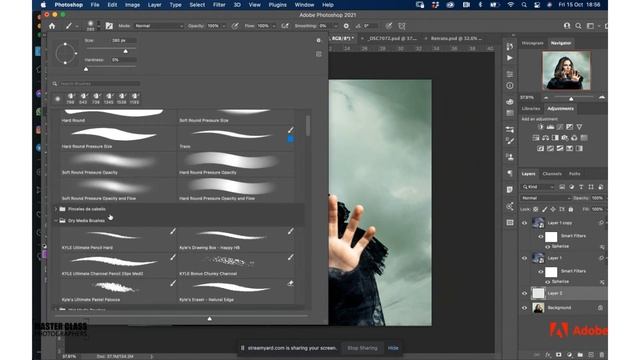Click the layer style fx icon
Viewport: 640px width, 360px height.
point(548,355)
